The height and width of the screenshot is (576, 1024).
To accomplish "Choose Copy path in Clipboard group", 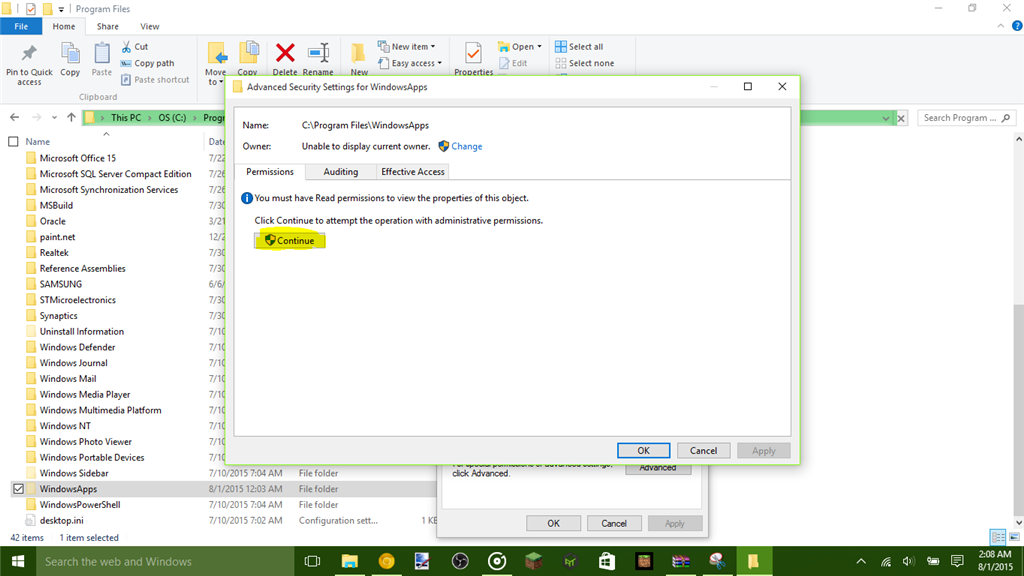I will click(x=148, y=63).
